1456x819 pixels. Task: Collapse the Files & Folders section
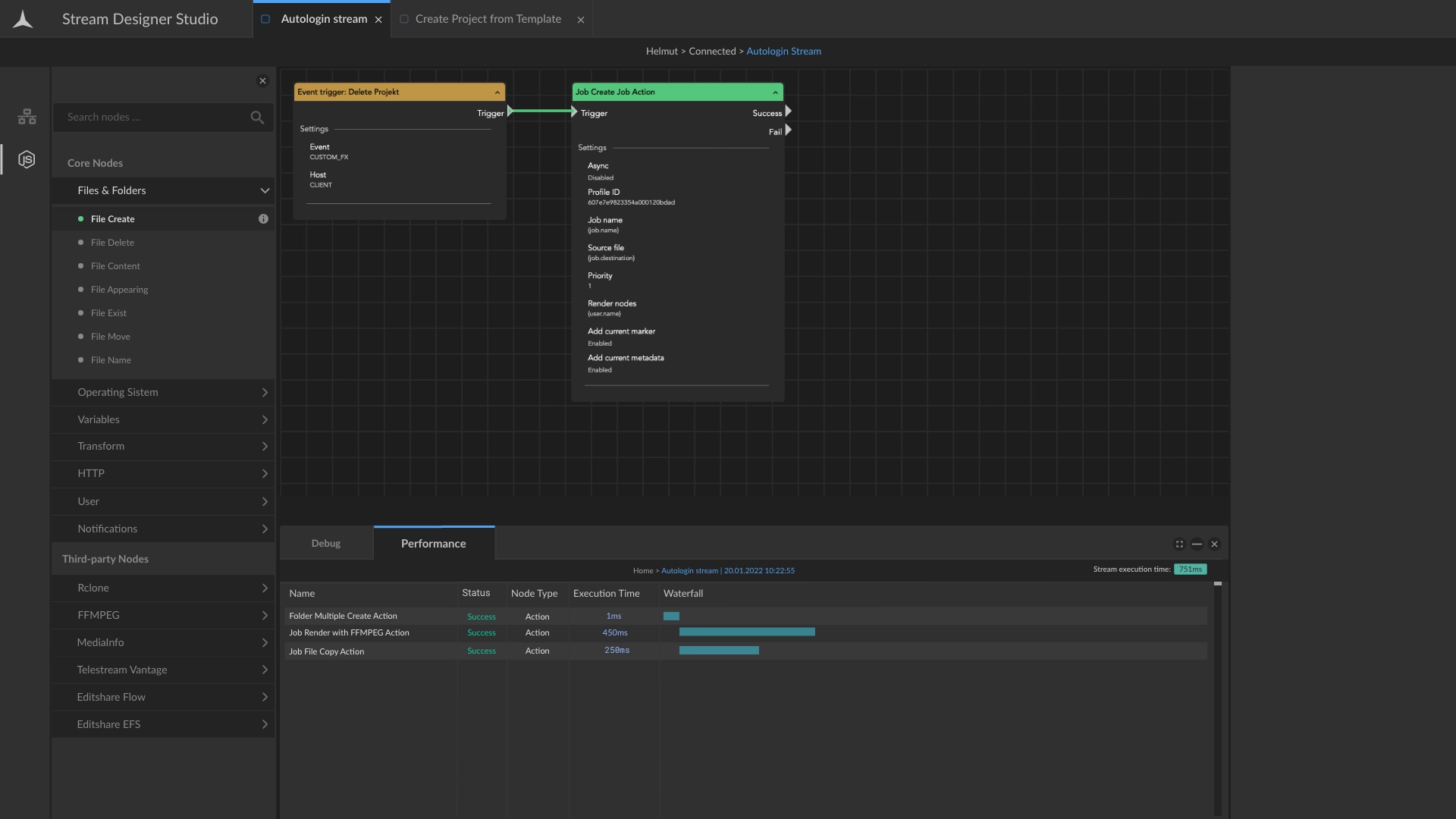(x=265, y=191)
